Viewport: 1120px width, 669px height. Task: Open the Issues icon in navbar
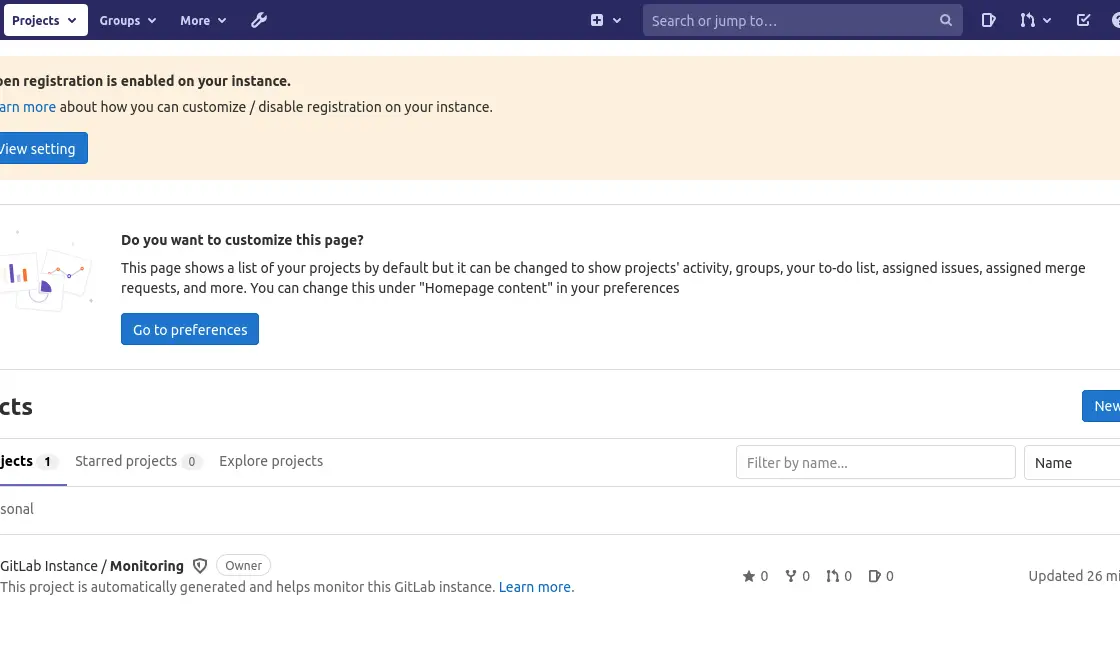989,20
